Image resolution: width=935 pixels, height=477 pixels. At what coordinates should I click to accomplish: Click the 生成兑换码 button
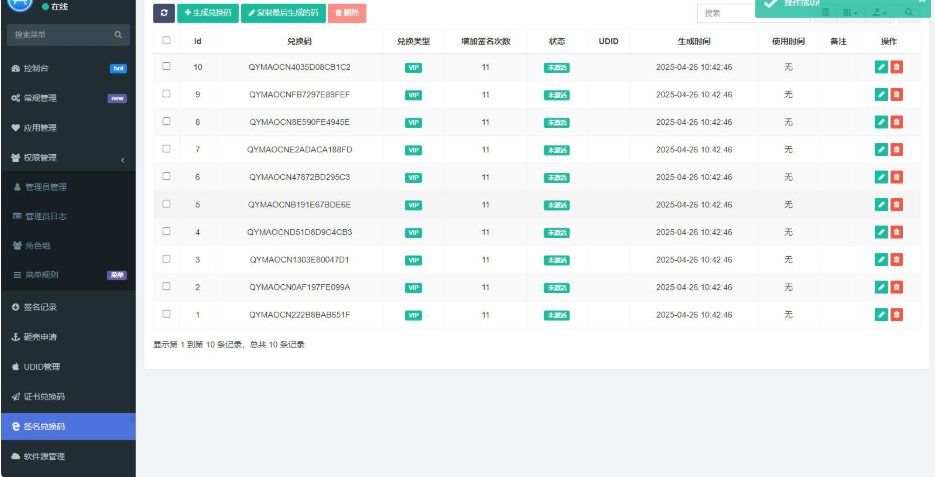(x=208, y=13)
